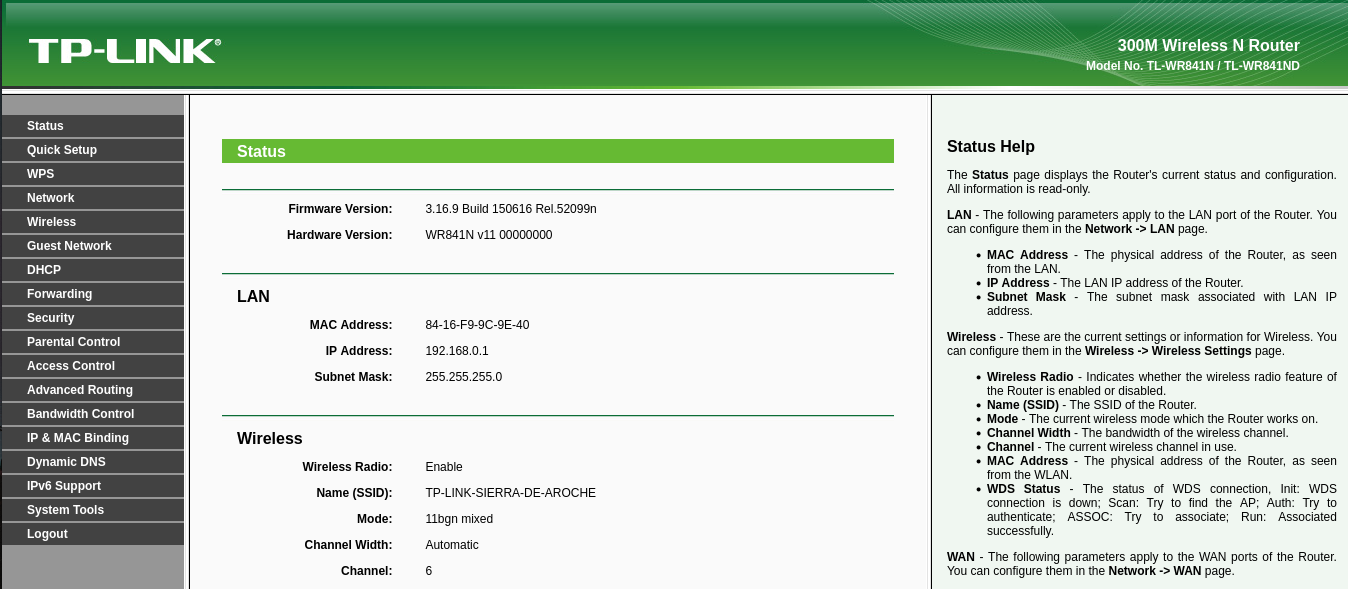The width and height of the screenshot is (1348, 589).
Task: Click Wireless Radio value Enable
Action: click(444, 467)
